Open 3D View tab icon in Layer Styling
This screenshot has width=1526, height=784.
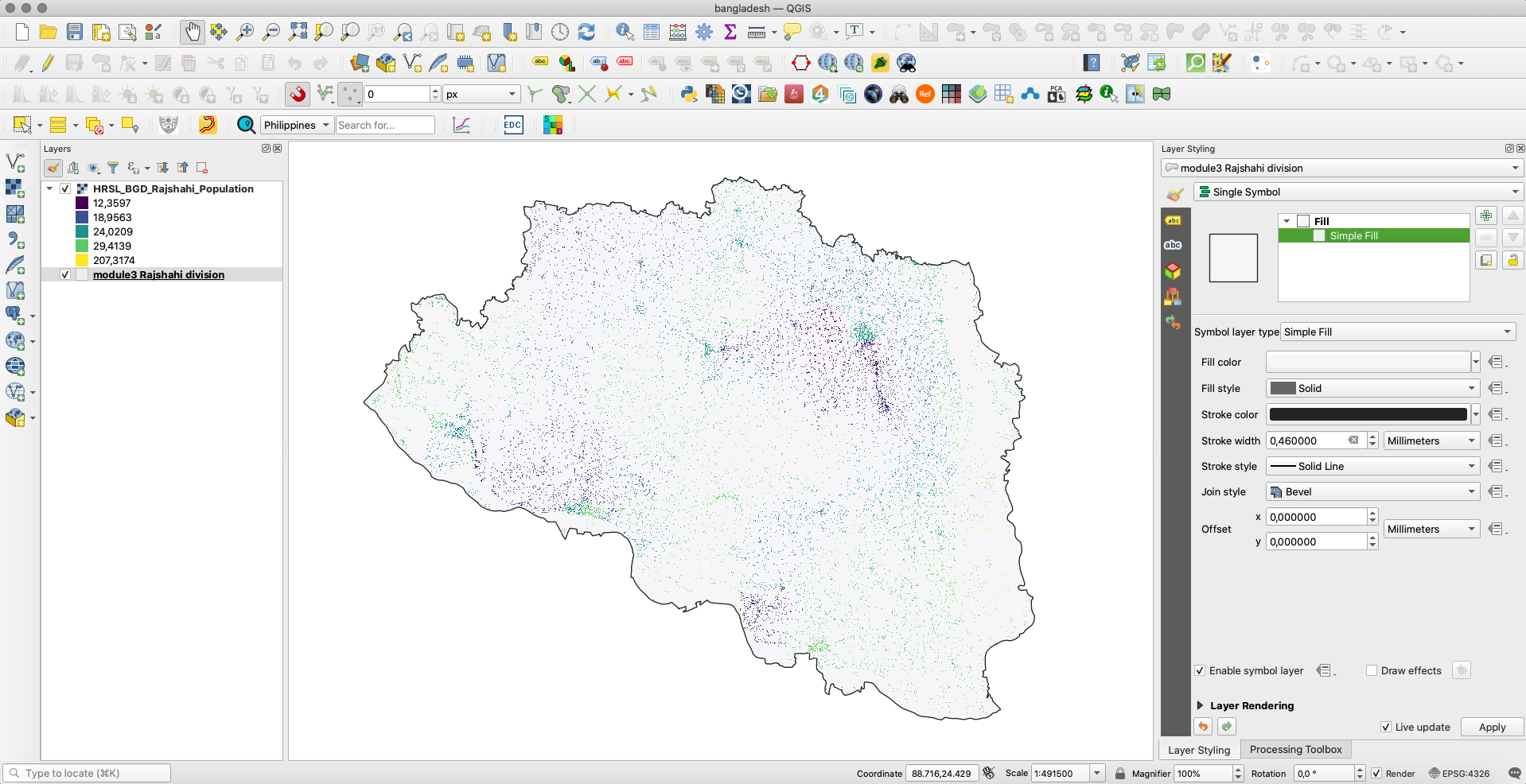pos(1173,271)
